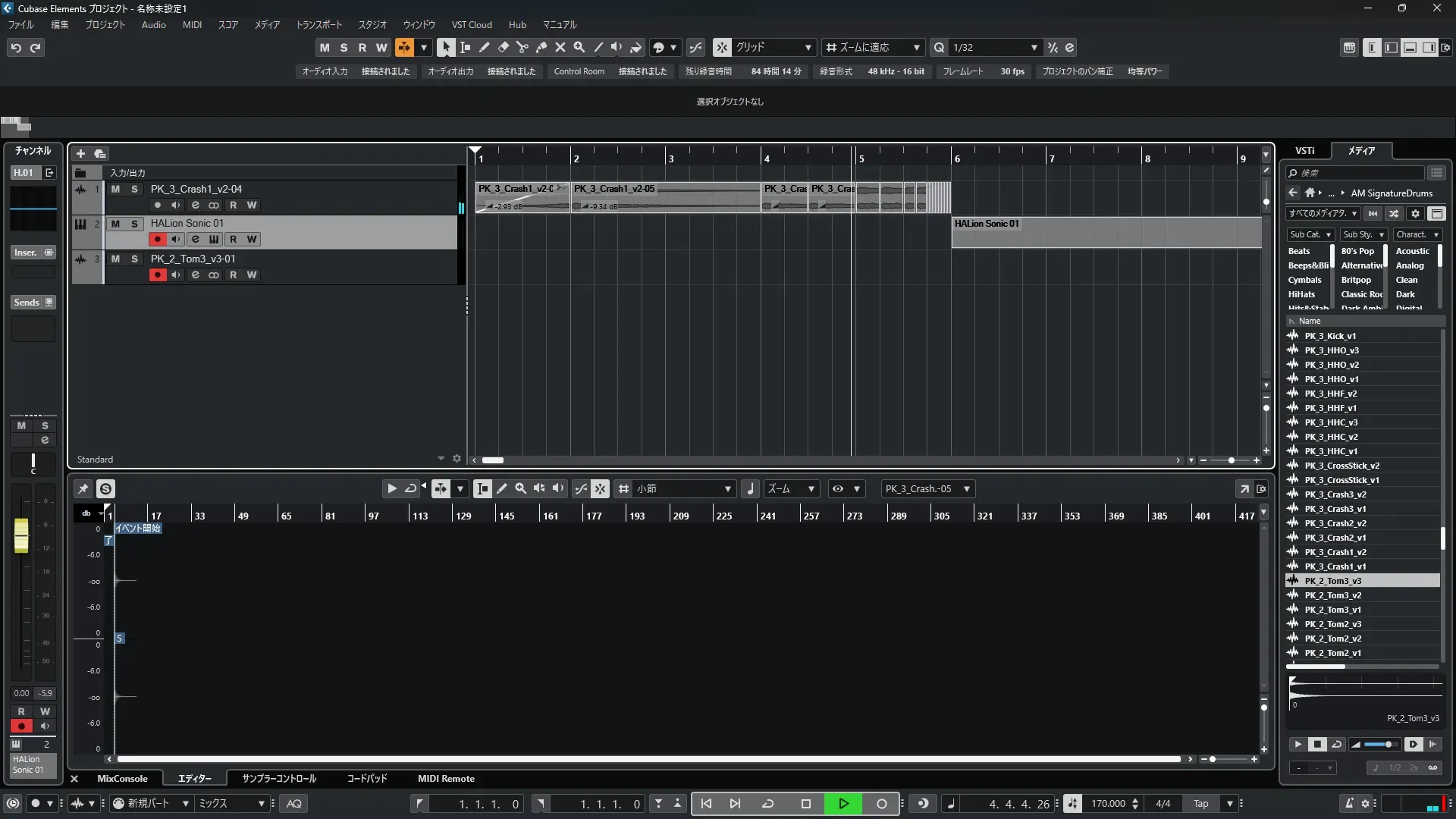This screenshot has width=1456, height=819.
Task: Mute the PK_3_Crash1_v2-04 track
Action: (115, 189)
